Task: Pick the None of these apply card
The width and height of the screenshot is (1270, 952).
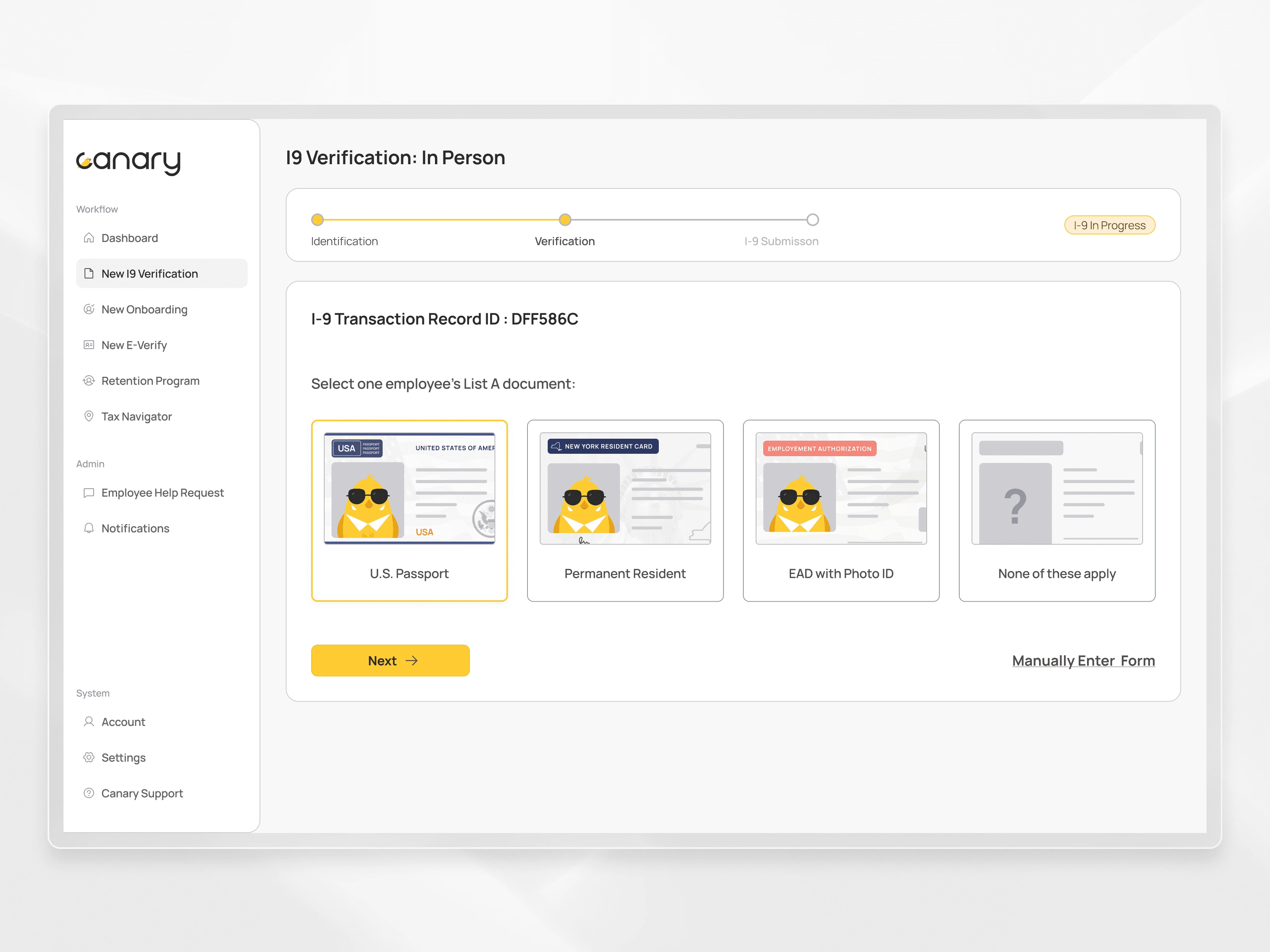Action: tap(1056, 510)
